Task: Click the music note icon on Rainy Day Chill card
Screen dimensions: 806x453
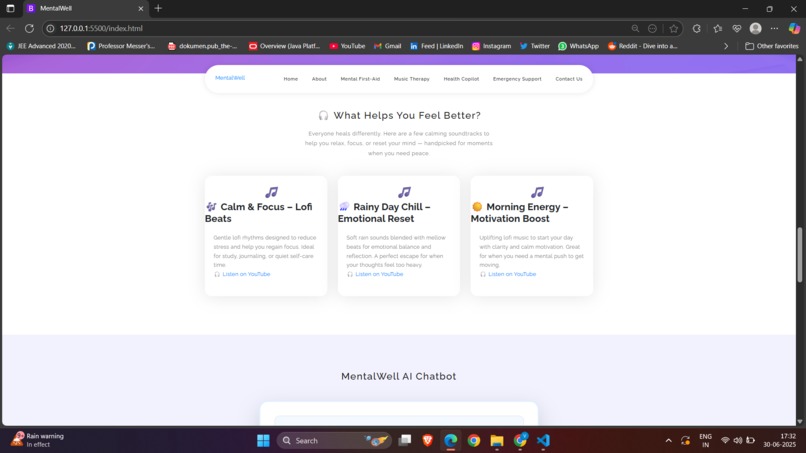Action: pos(404,192)
